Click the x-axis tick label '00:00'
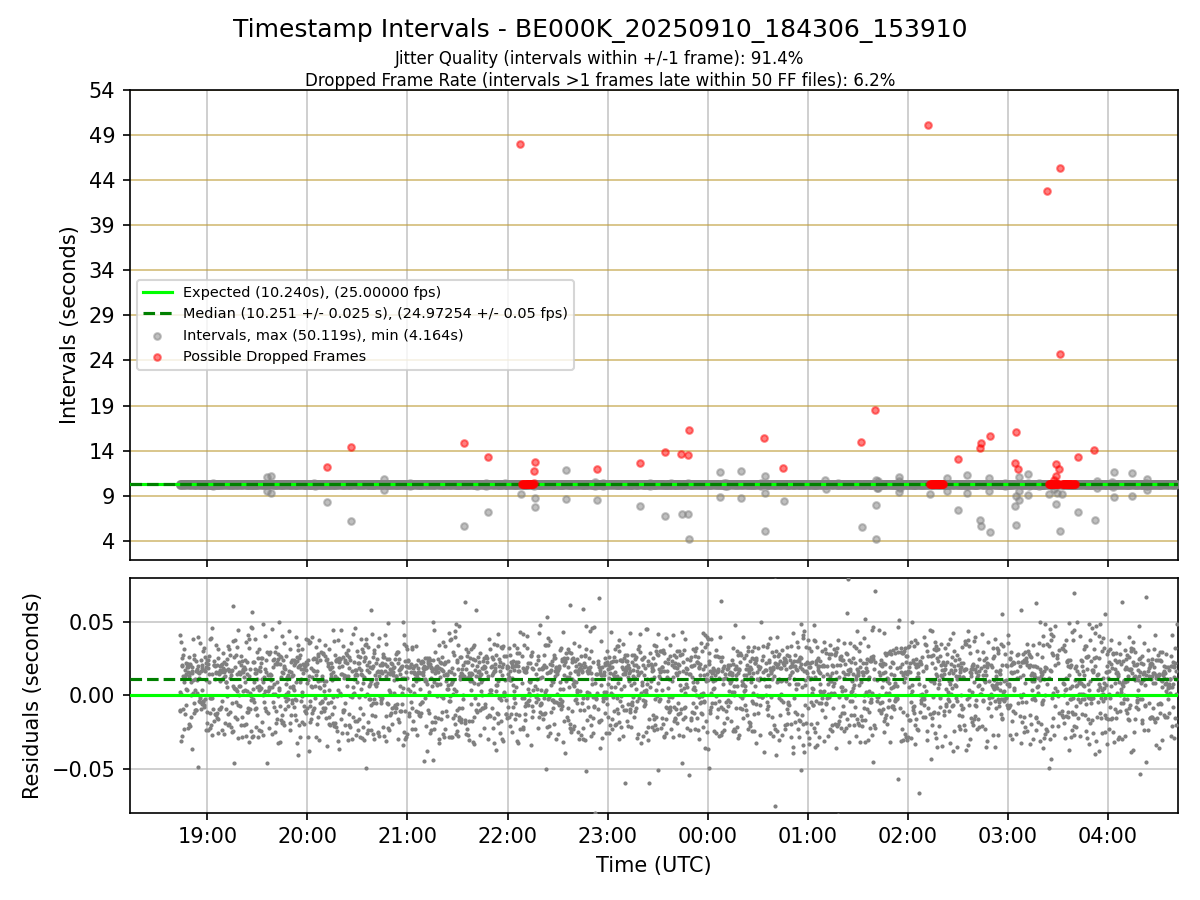The width and height of the screenshot is (1200, 900). [708, 835]
